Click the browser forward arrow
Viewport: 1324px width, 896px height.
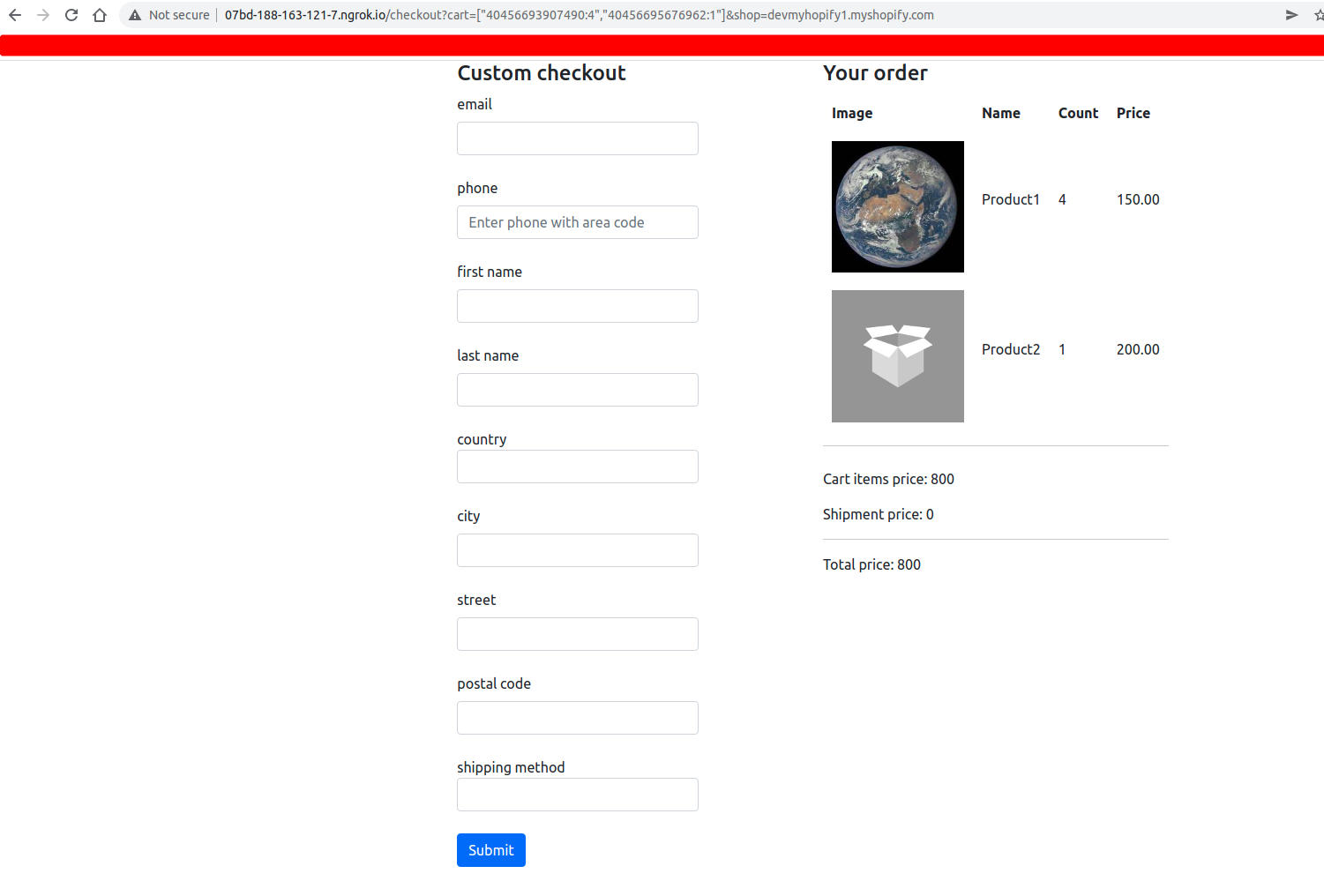(43, 15)
